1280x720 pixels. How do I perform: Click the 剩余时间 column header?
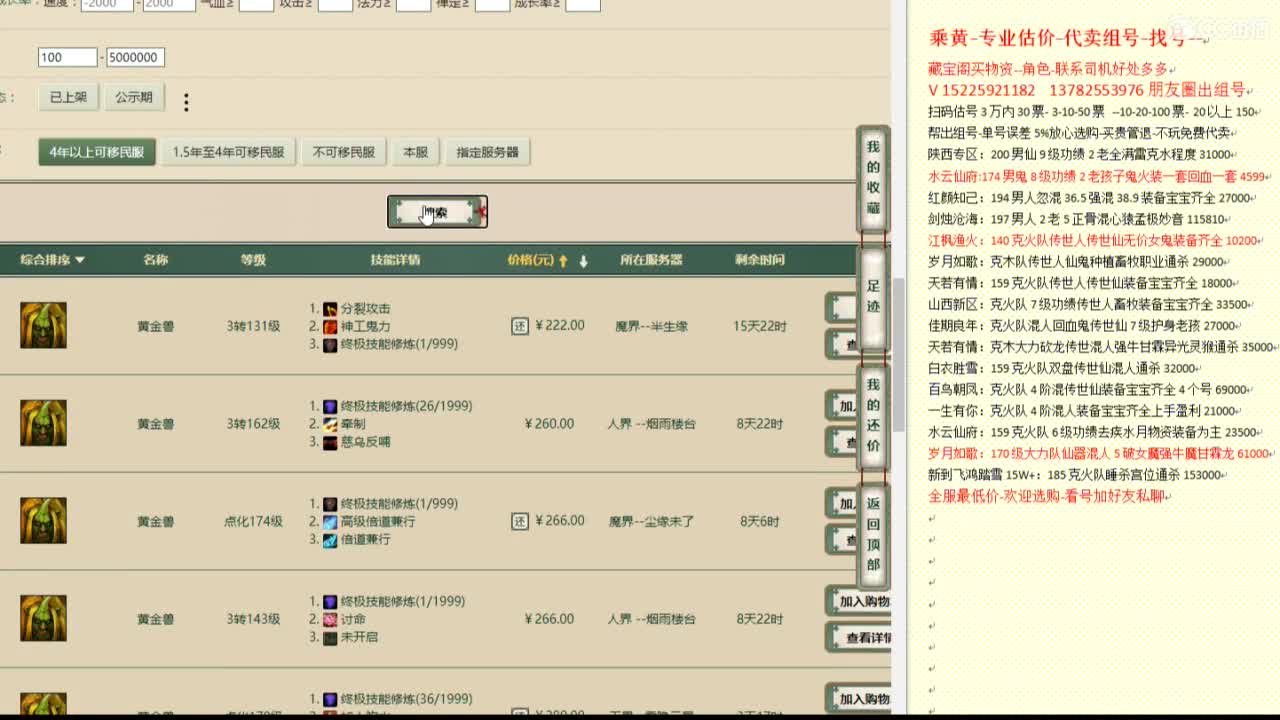[759, 260]
